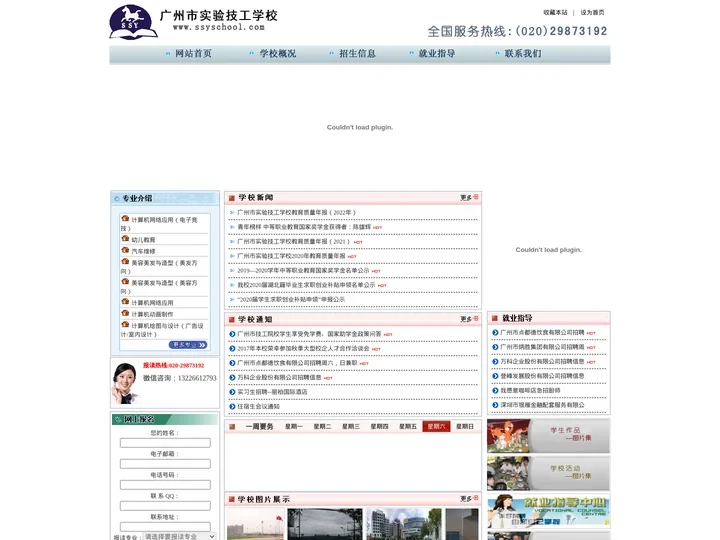
Task: Open "2020届学生求职创业补贴申领"申报公示
Action: click(x=291, y=299)
